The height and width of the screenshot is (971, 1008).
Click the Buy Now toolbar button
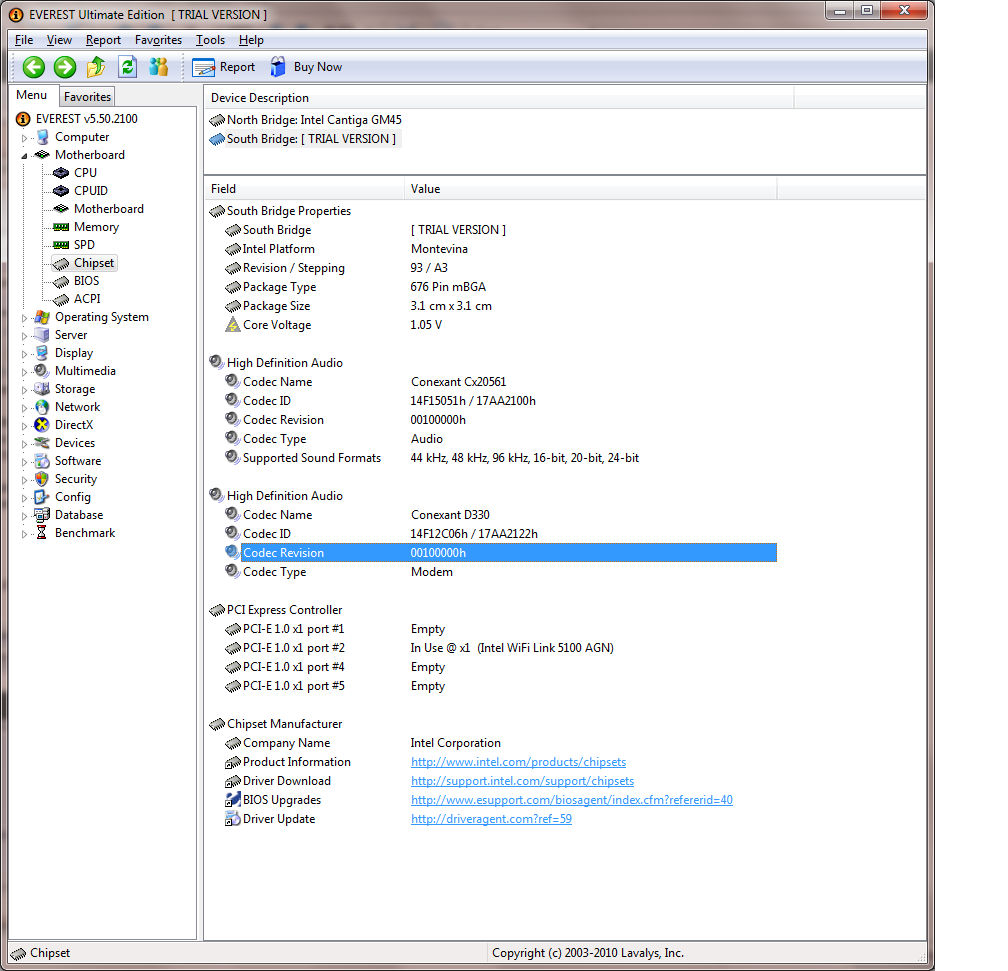coord(306,67)
